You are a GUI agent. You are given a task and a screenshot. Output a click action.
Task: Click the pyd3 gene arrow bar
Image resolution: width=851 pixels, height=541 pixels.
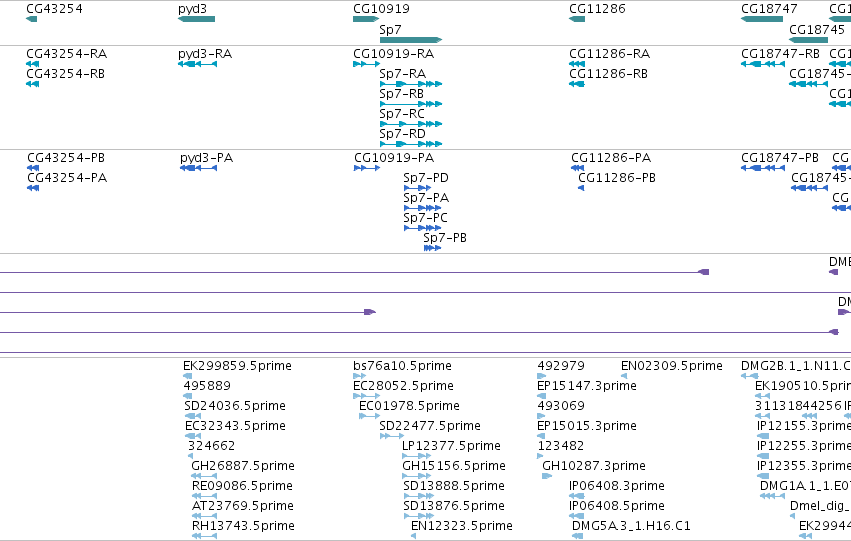(x=196, y=19)
